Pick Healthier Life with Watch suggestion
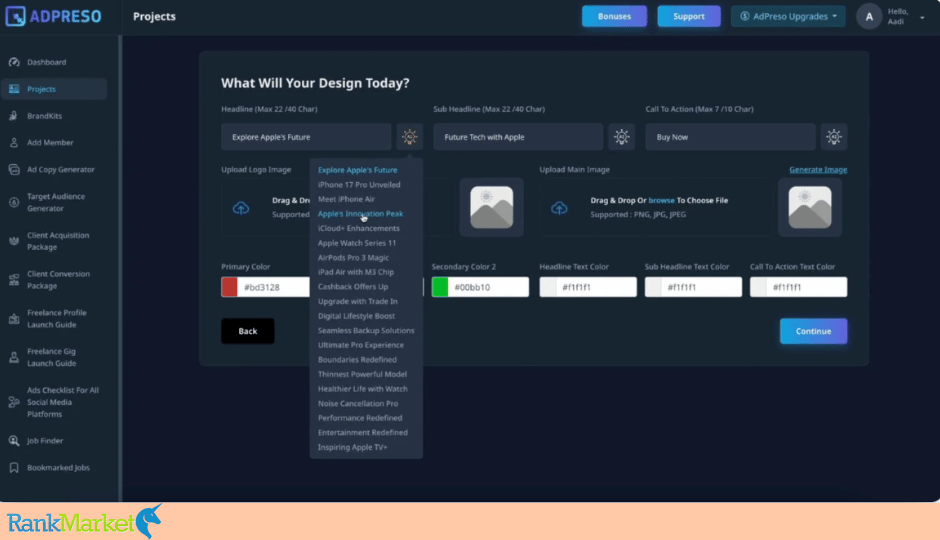This screenshot has height=540, width=940. [362, 389]
